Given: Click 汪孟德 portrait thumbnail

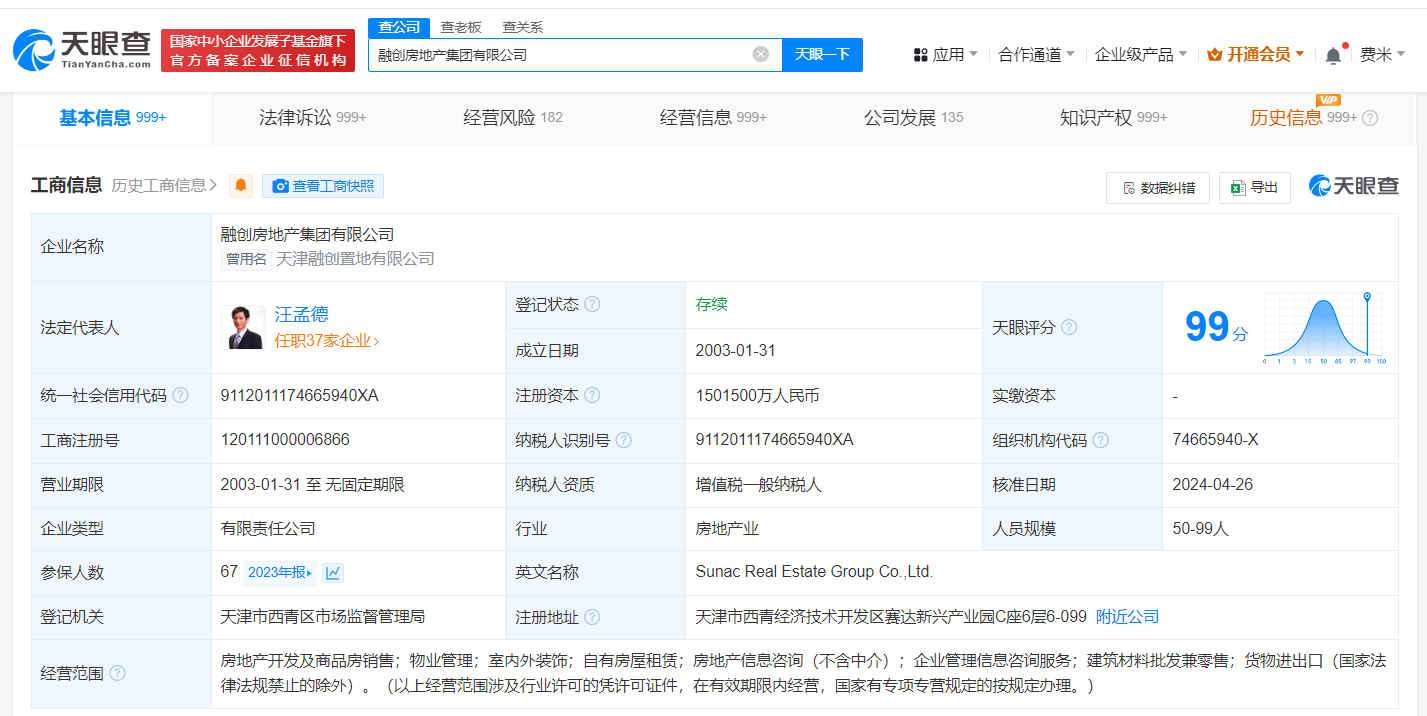Looking at the screenshot, I should click(x=243, y=327).
